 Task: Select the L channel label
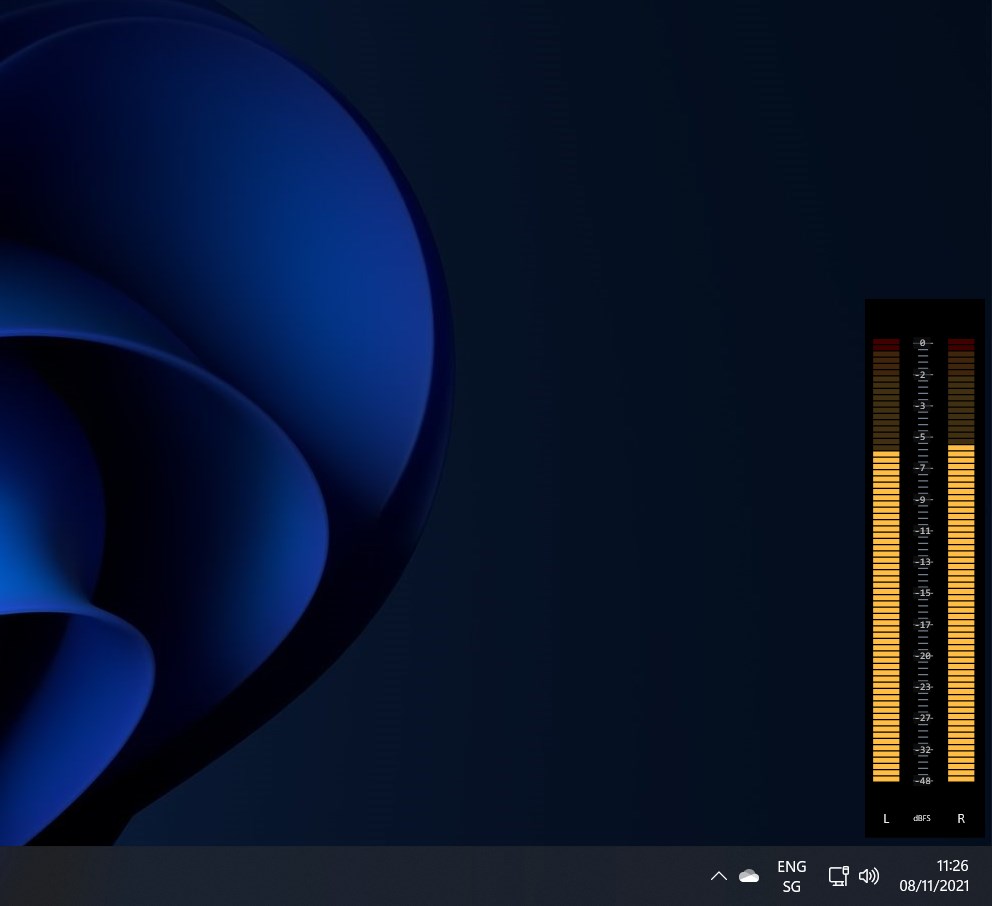pos(886,818)
